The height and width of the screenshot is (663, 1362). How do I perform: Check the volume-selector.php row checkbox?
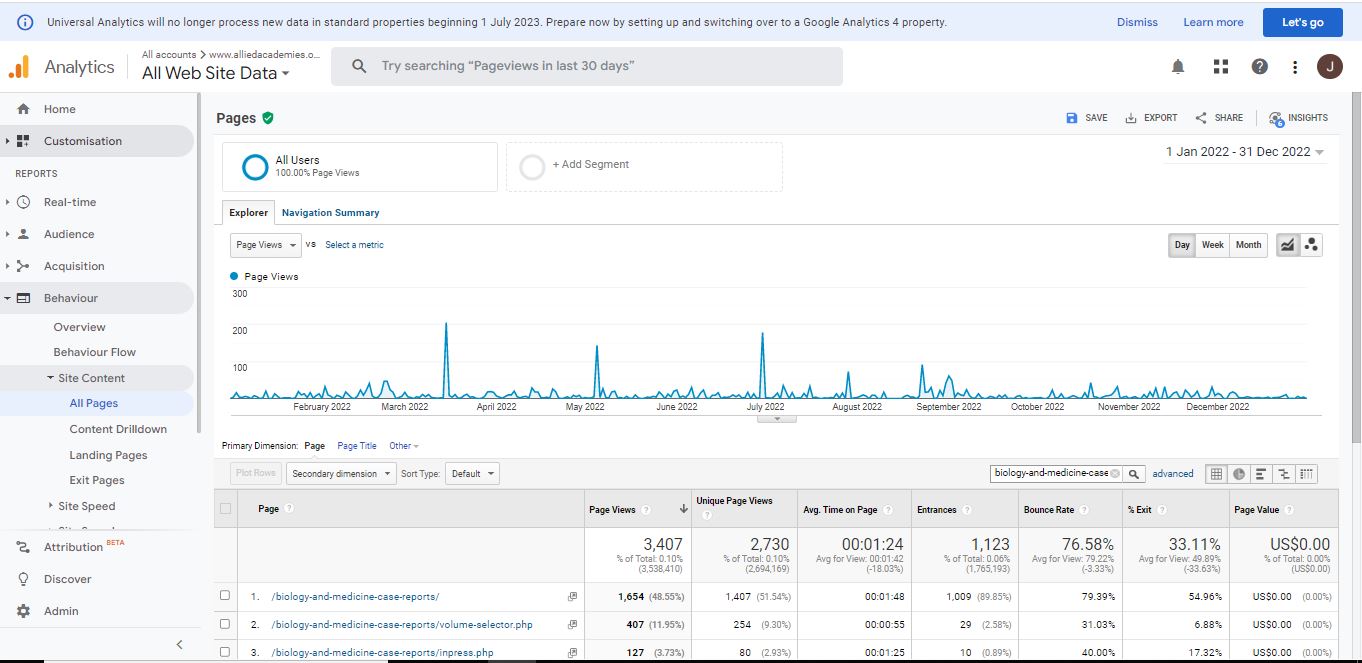click(225, 624)
